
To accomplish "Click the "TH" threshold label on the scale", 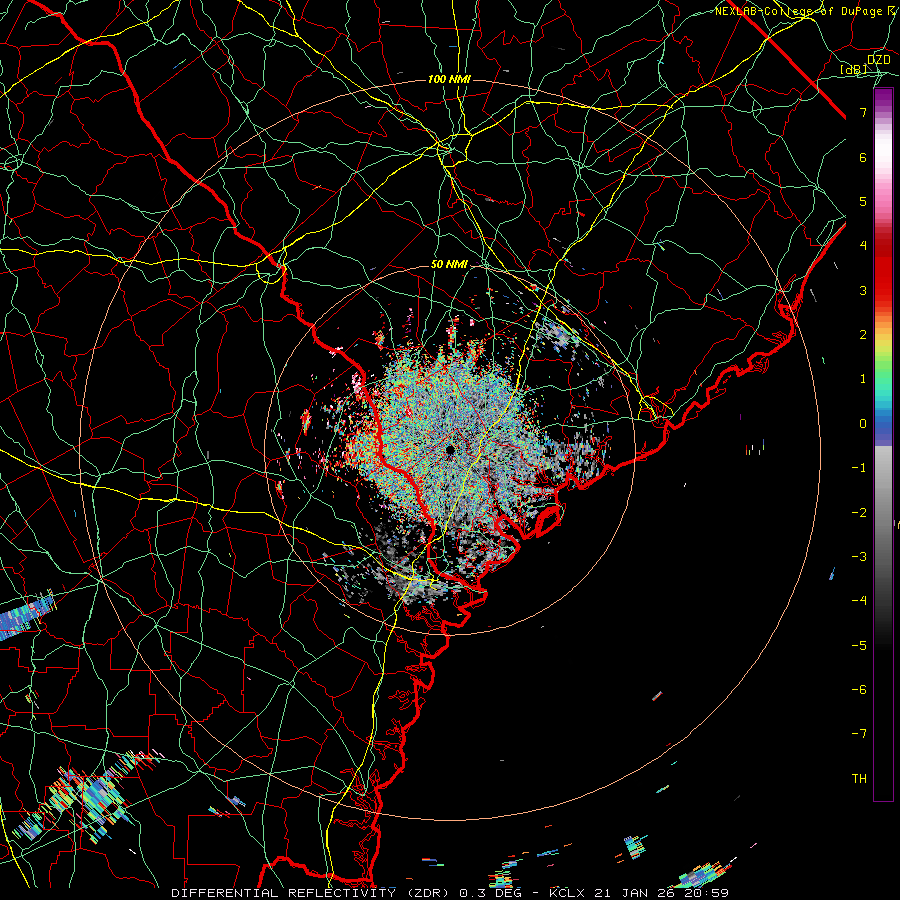I will [859, 779].
